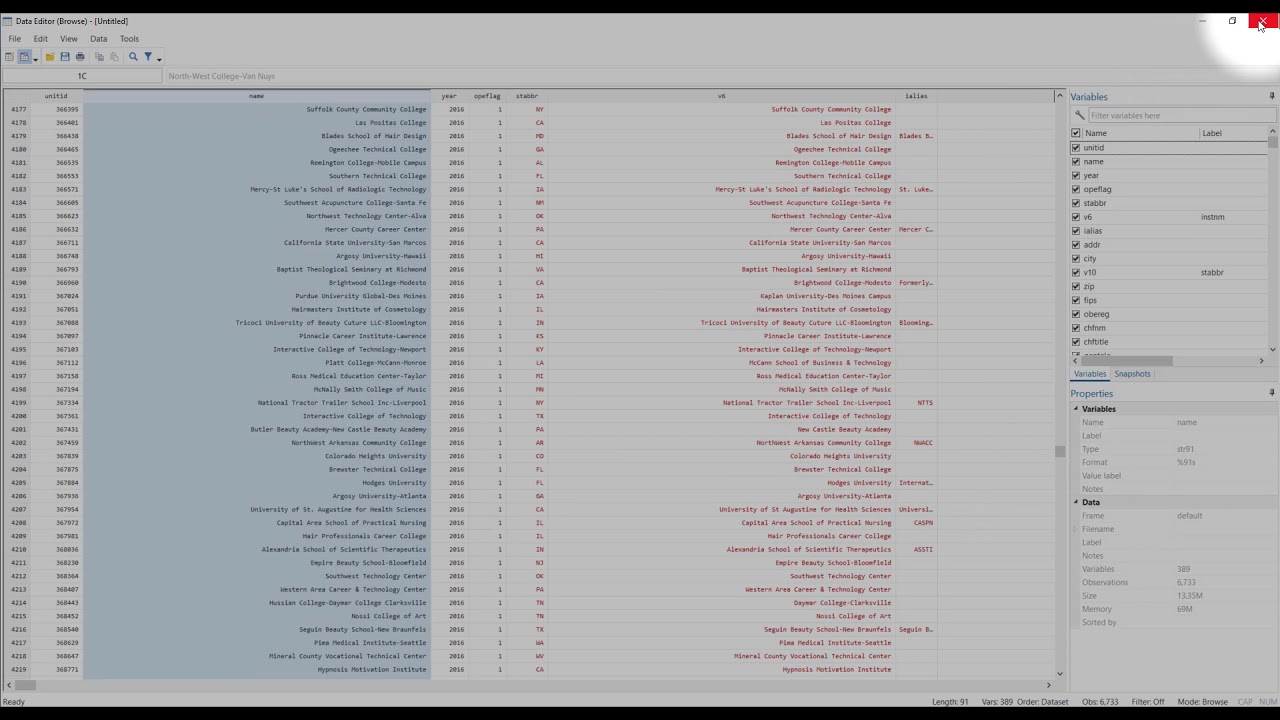Print the data with the printer icon
The image size is (1280, 720).
tap(80, 57)
